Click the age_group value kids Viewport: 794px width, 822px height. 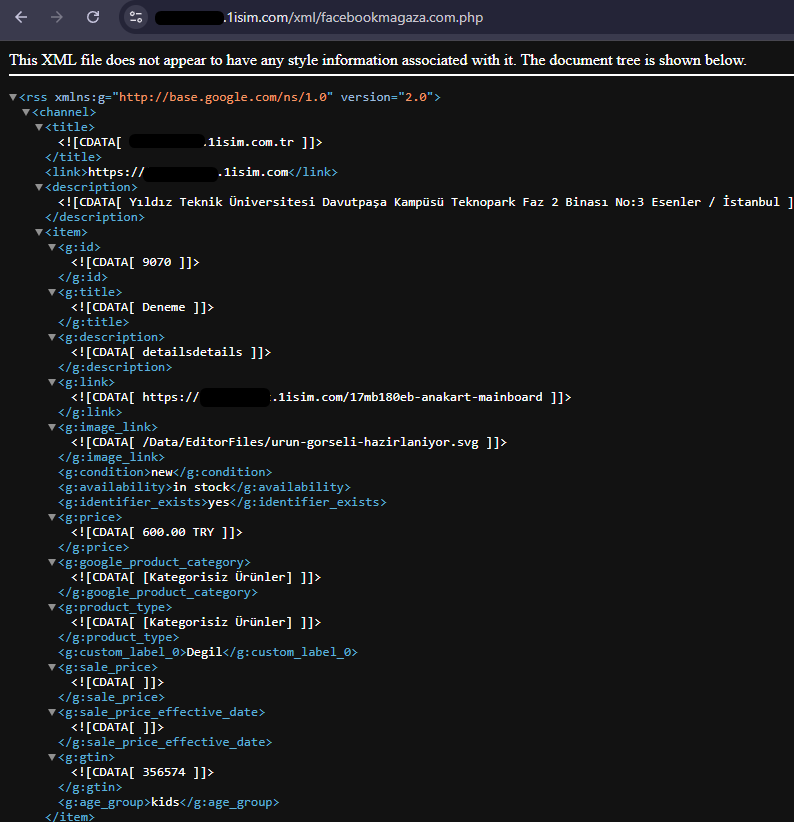click(x=165, y=803)
